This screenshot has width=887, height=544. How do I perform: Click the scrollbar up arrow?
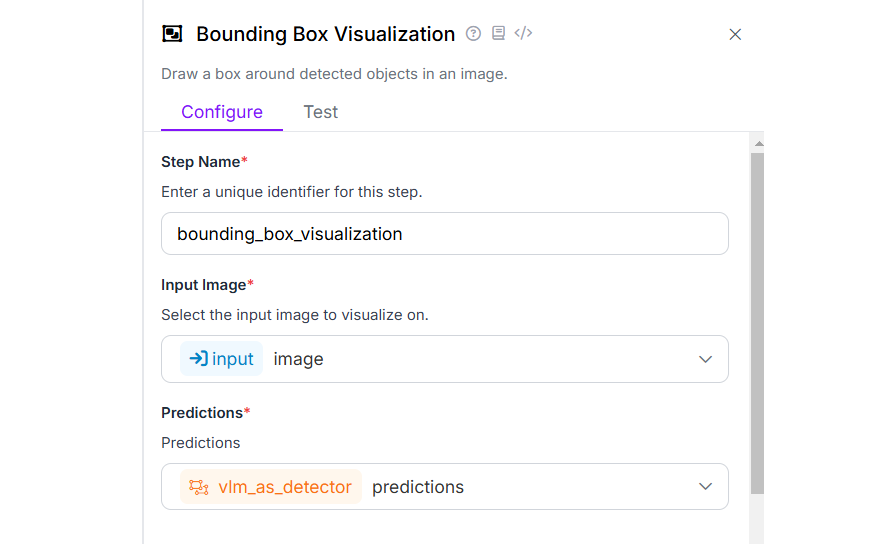click(757, 144)
